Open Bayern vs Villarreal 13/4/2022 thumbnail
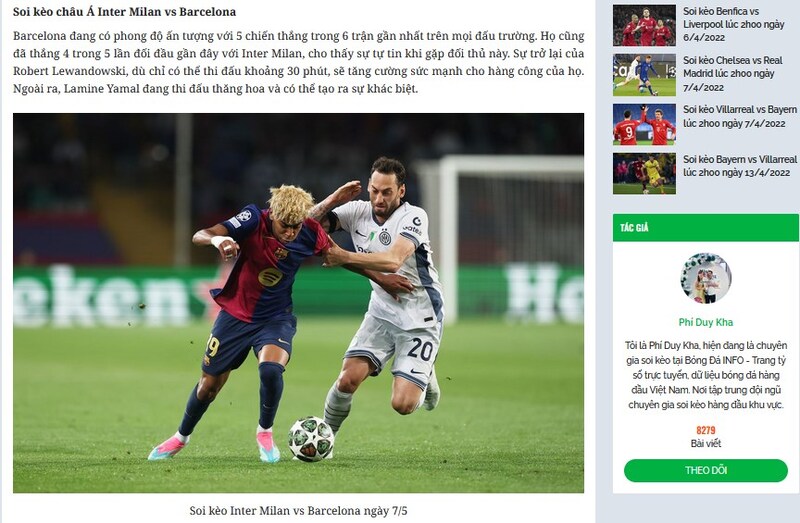Viewport: 800px width, 523px height. [644, 173]
